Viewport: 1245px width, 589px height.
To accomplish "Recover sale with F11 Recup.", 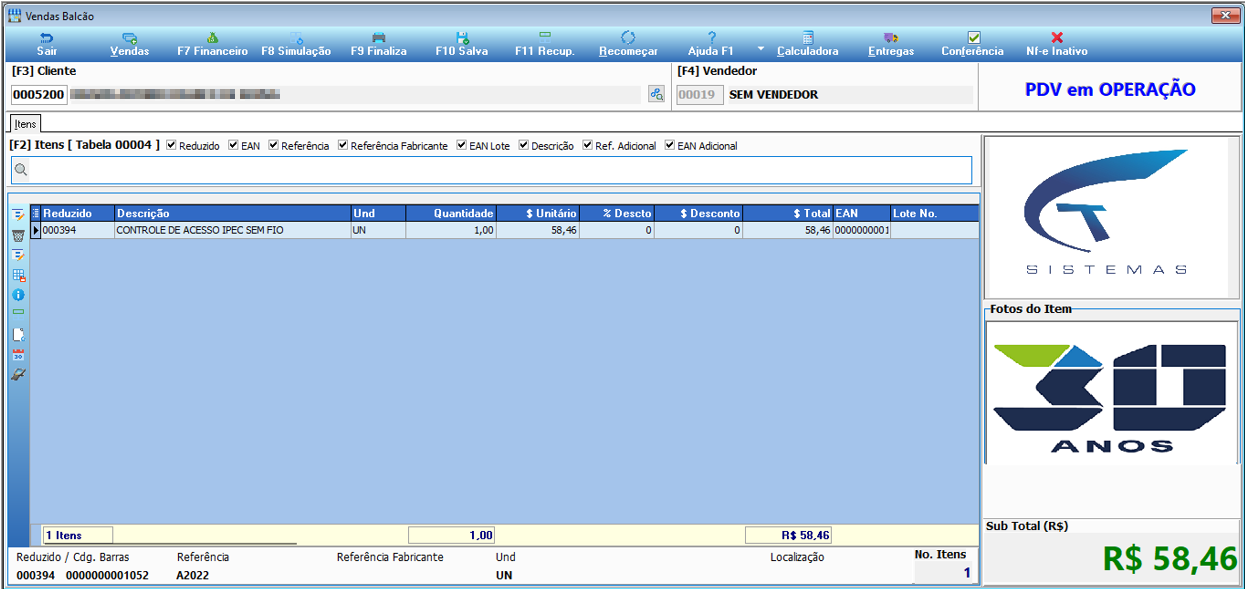I will [545, 44].
